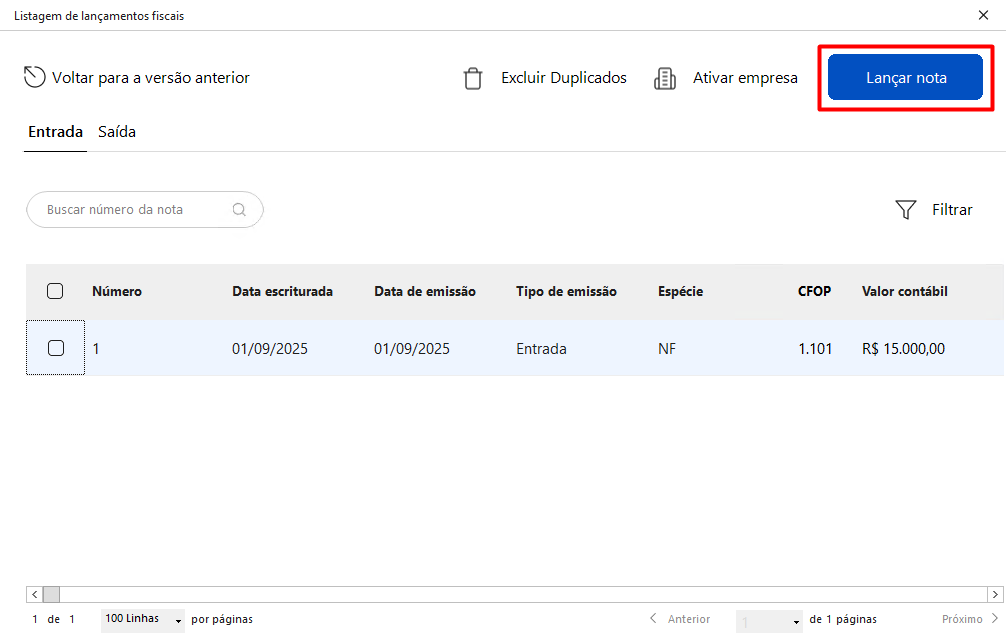Screen dimensions: 1006x635
Task: Click the Data de emissão column header
Action: (x=425, y=291)
